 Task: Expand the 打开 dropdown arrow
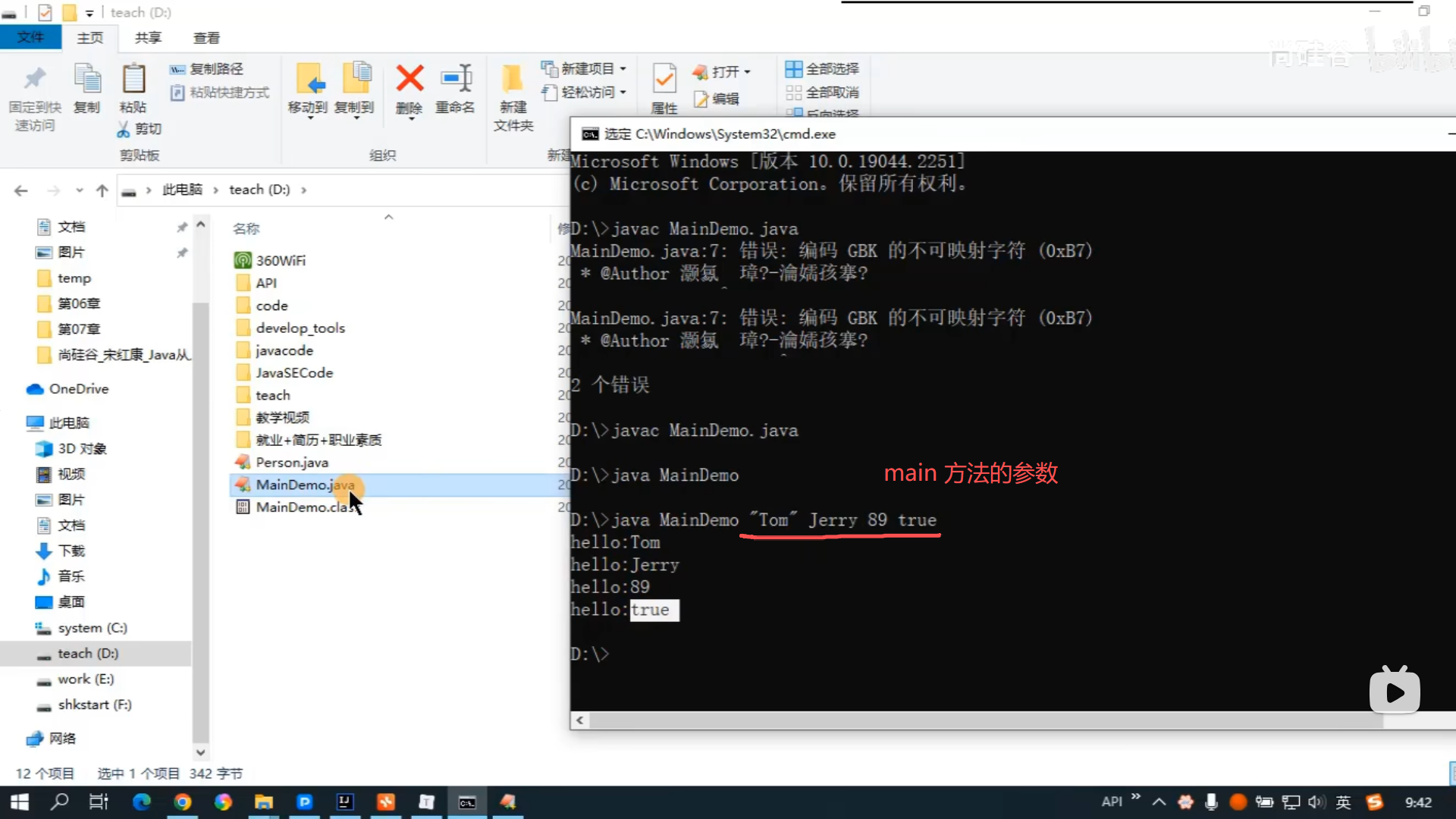(x=748, y=72)
